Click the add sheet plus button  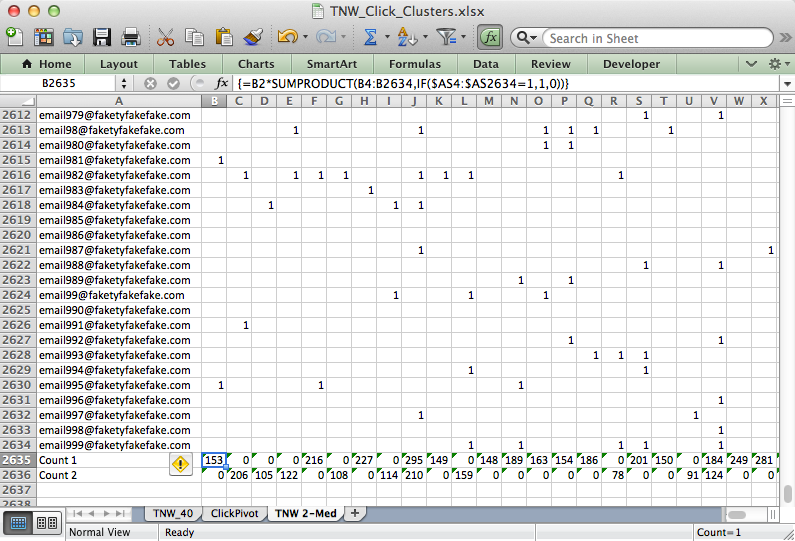[x=354, y=514]
